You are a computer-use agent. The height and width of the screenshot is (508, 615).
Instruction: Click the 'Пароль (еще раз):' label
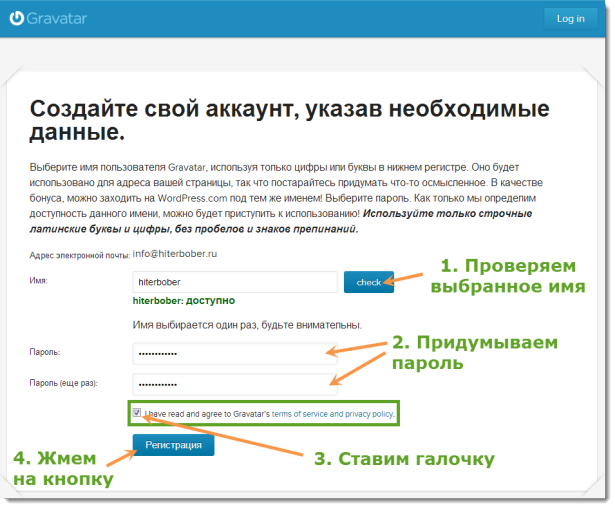pyautogui.click(x=64, y=383)
